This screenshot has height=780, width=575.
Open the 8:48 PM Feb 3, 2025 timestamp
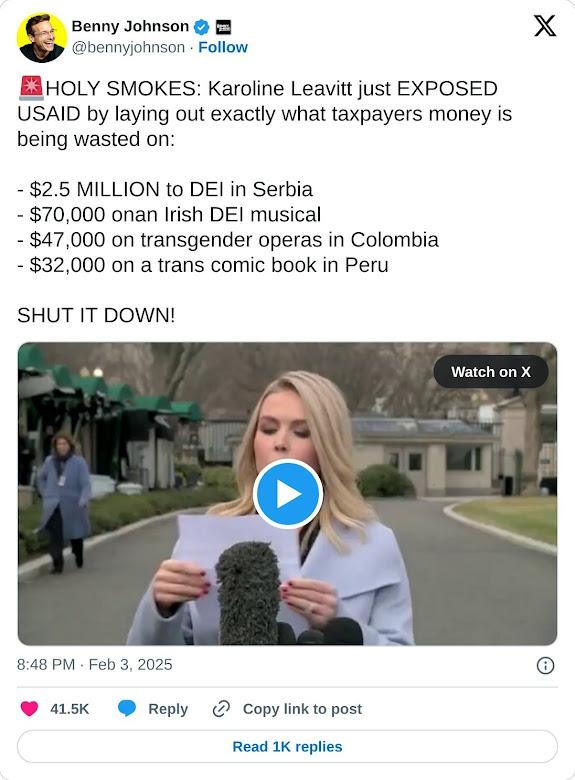95,665
